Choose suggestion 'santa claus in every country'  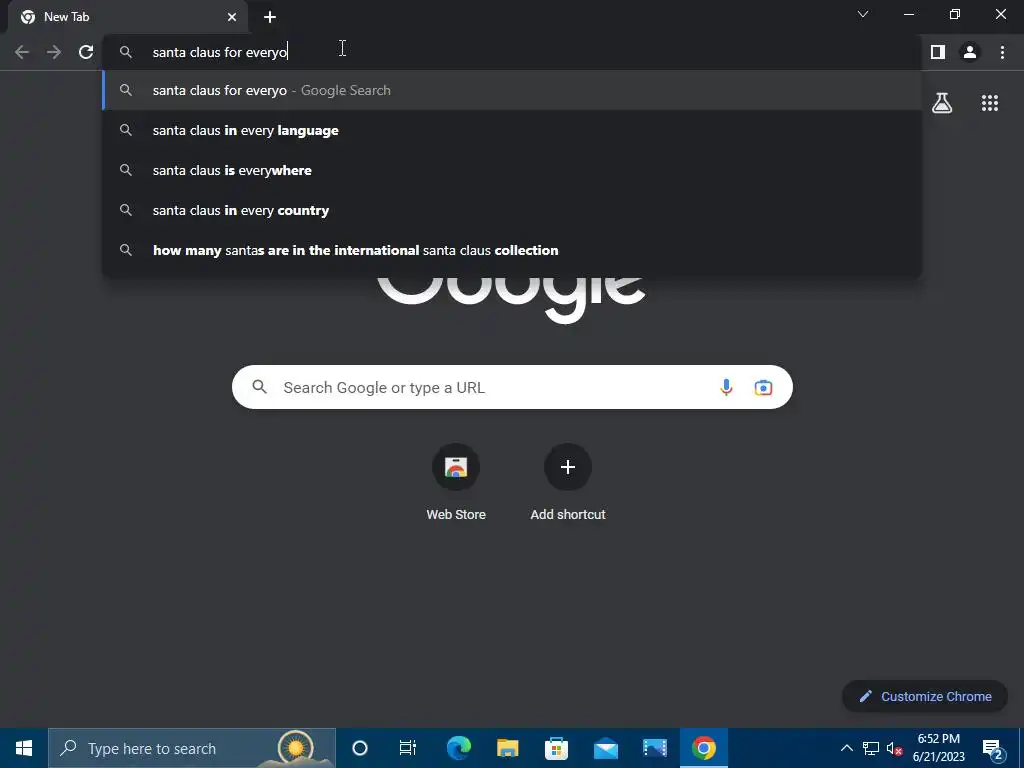click(x=512, y=210)
